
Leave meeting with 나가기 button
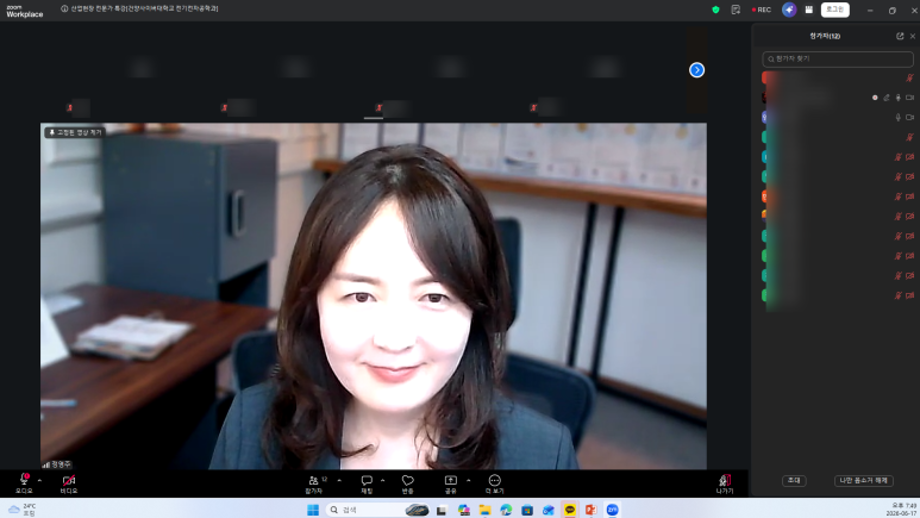[x=725, y=484]
